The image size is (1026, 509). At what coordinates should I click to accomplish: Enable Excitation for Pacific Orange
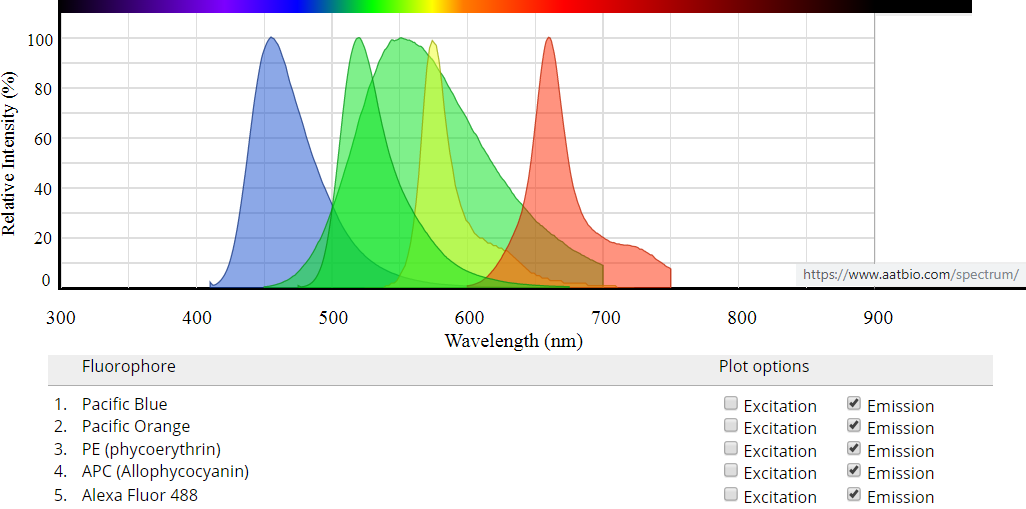[731, 426]
